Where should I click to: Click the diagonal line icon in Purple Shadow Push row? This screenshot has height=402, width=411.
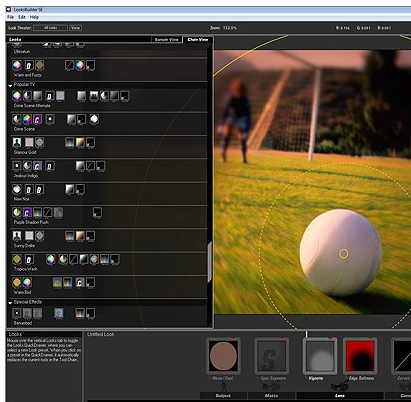coord(48,212)
